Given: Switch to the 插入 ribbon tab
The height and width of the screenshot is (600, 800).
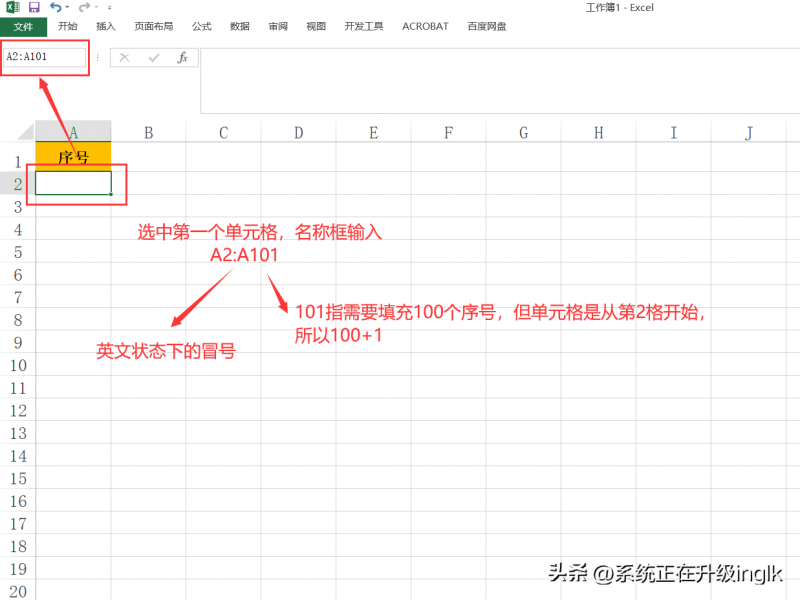Looking at the screenshot, I should click(x=106, y=26).
